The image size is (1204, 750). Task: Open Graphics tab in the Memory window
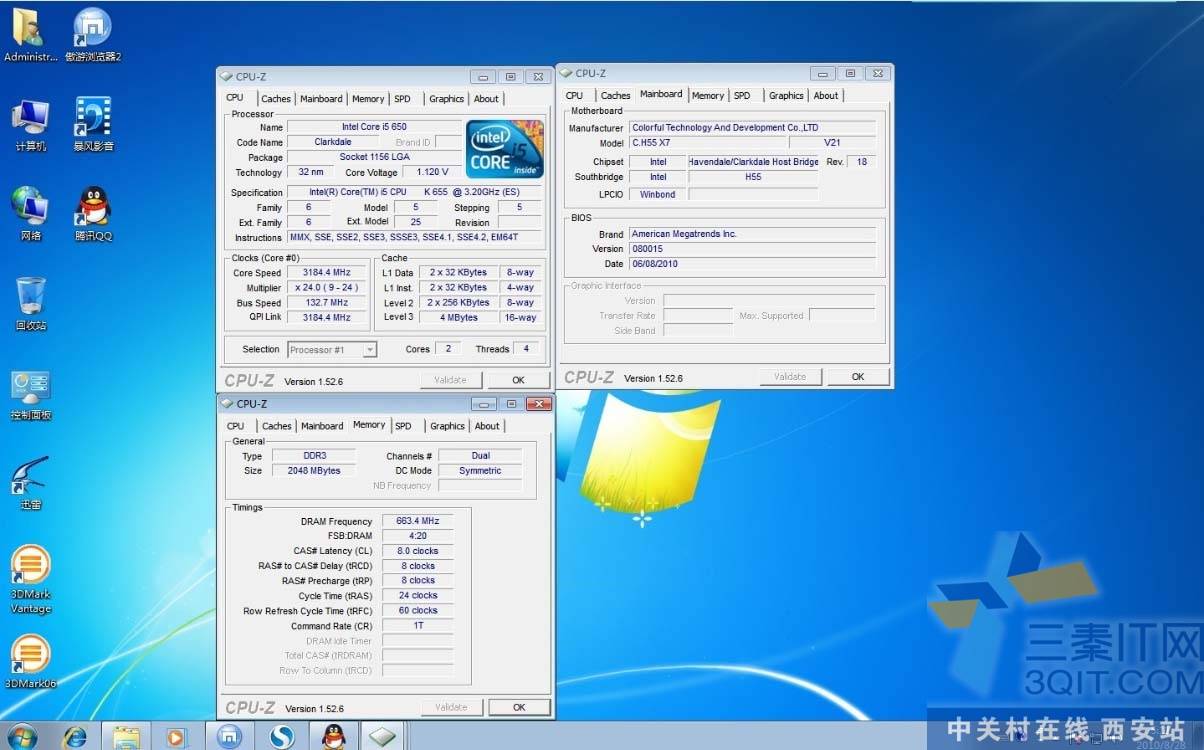point(447,426)
